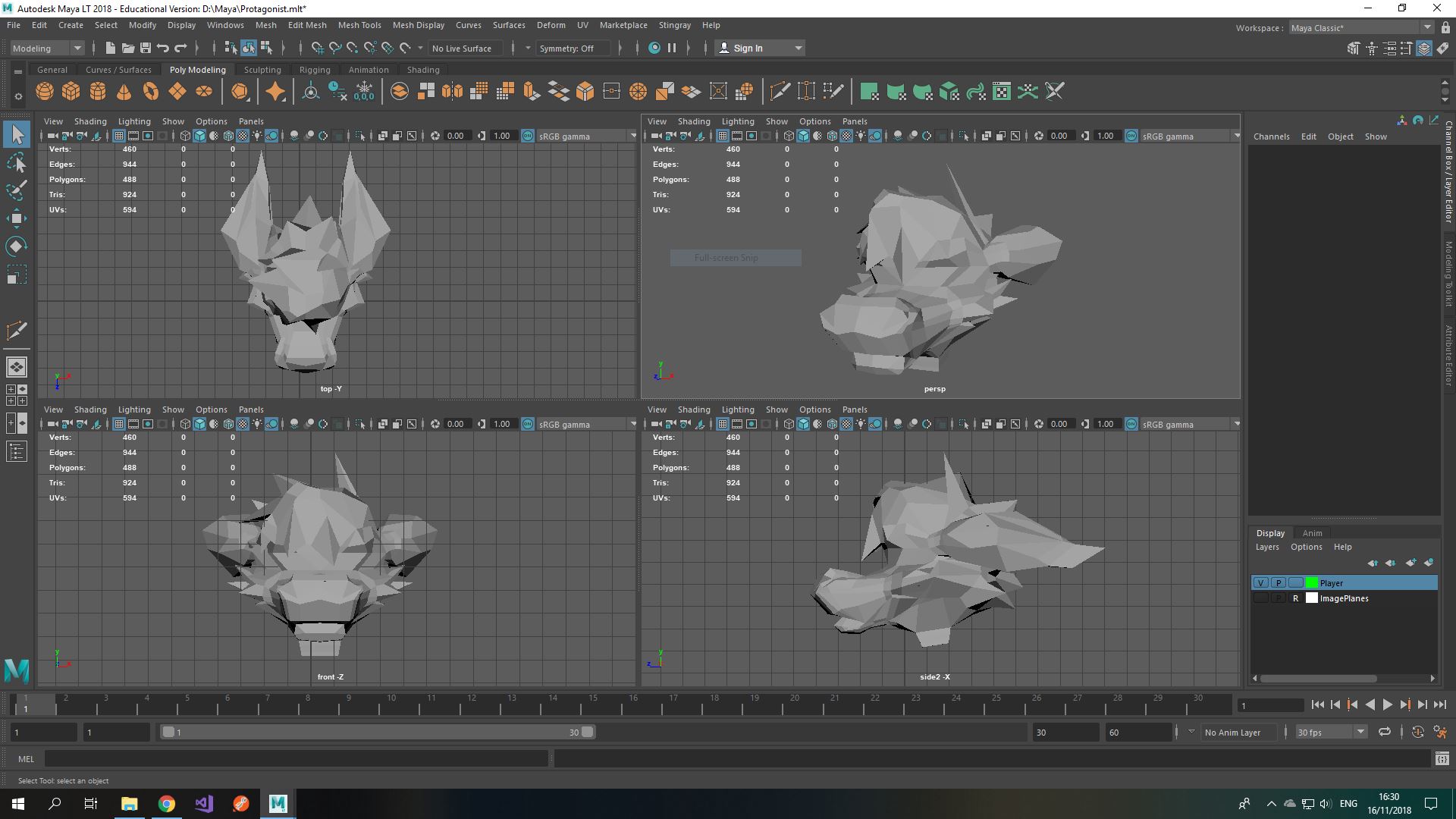Toggle the loop playback button
The image size is (1456, 819).
[1385, 732]
